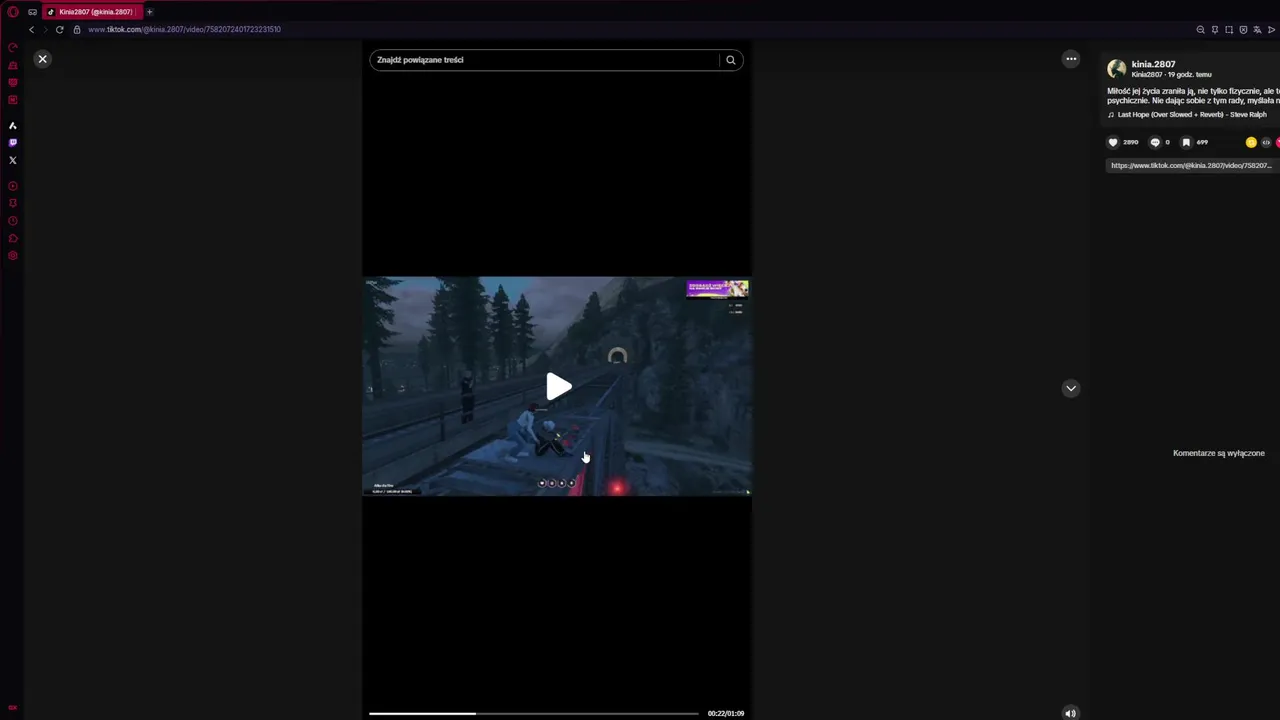This screenshot has height=720, width=1280.
Task: Open the sidebar pinboards pin icon
Action: tap(13, 203)
